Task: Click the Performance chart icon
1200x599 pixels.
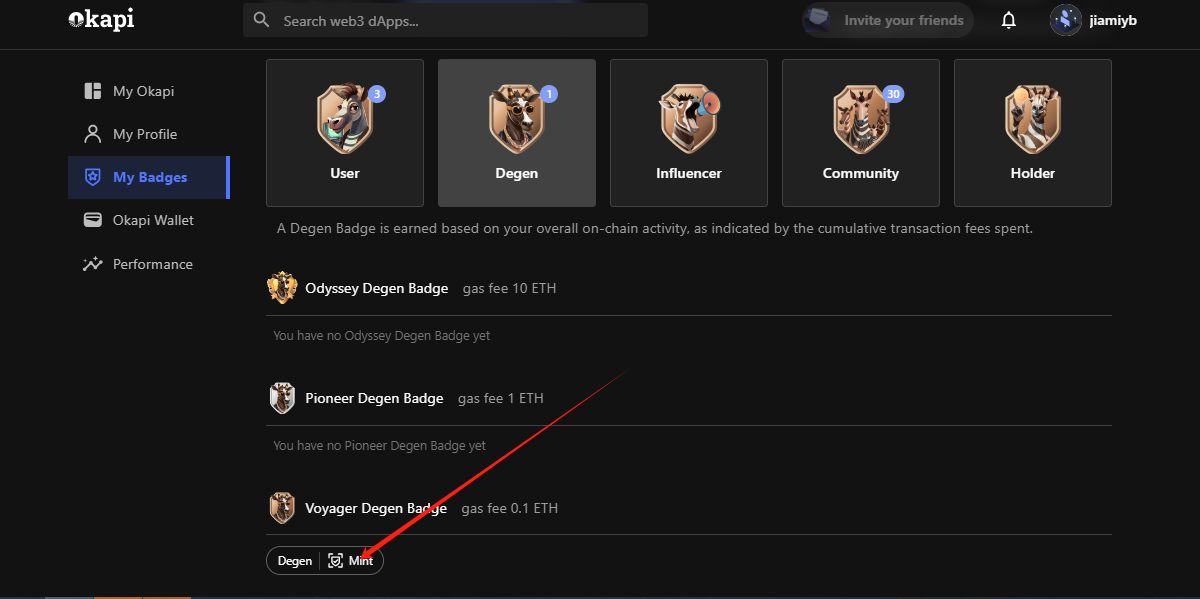Action: (x=93, y=264)
